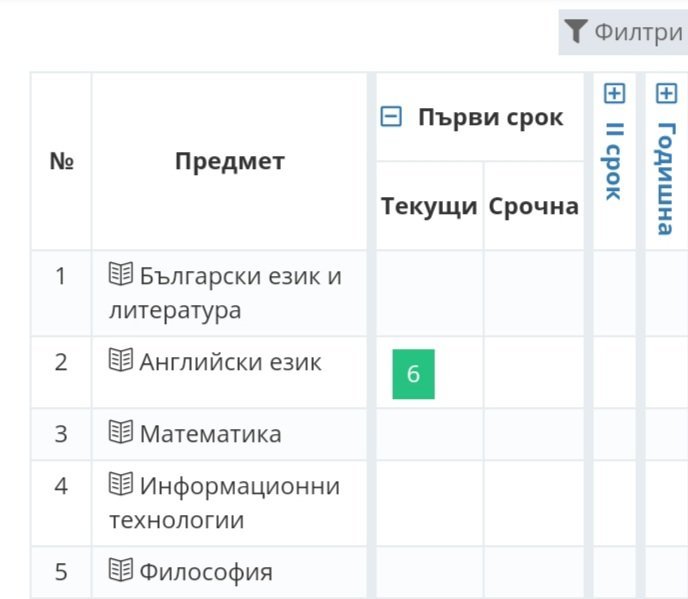688x599 pixels.
Task: Click the book icon beside Информационни технологии
Action: (x=121, y=485)
